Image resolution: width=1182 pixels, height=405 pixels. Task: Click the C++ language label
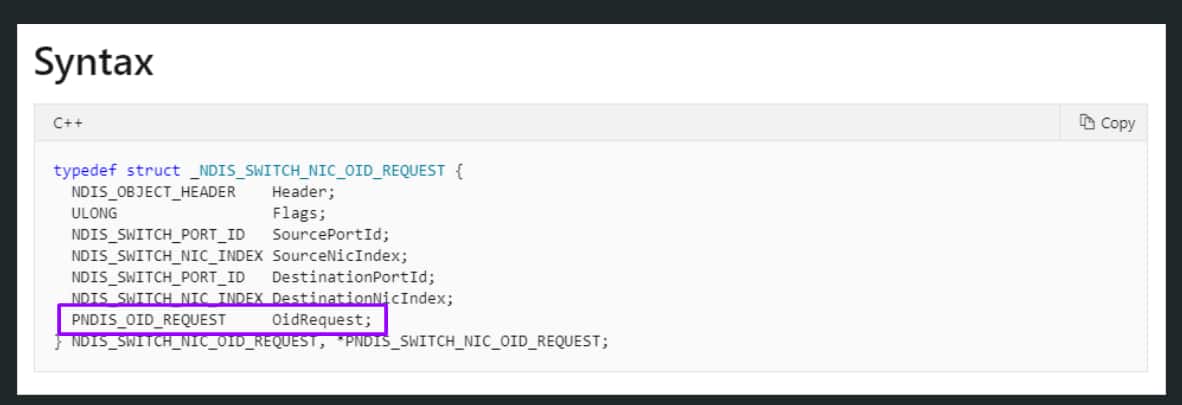click(x=68, y=123)
